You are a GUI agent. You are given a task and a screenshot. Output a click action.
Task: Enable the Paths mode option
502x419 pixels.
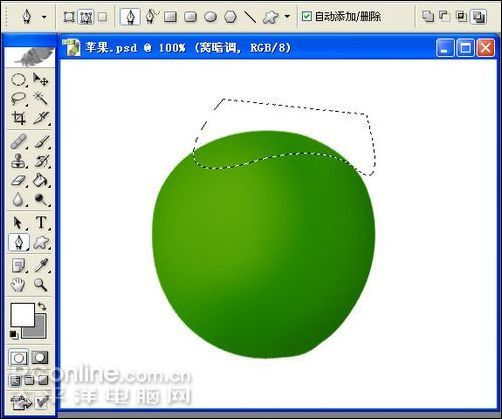click(85, 17)
